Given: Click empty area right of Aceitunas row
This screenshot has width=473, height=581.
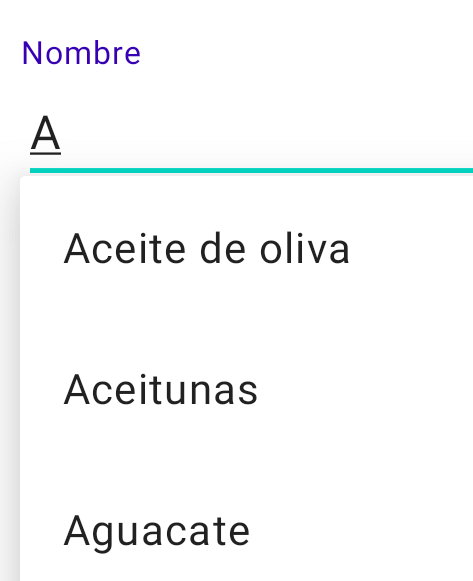Looking at the screenshot, I should (x=365, y=390).
